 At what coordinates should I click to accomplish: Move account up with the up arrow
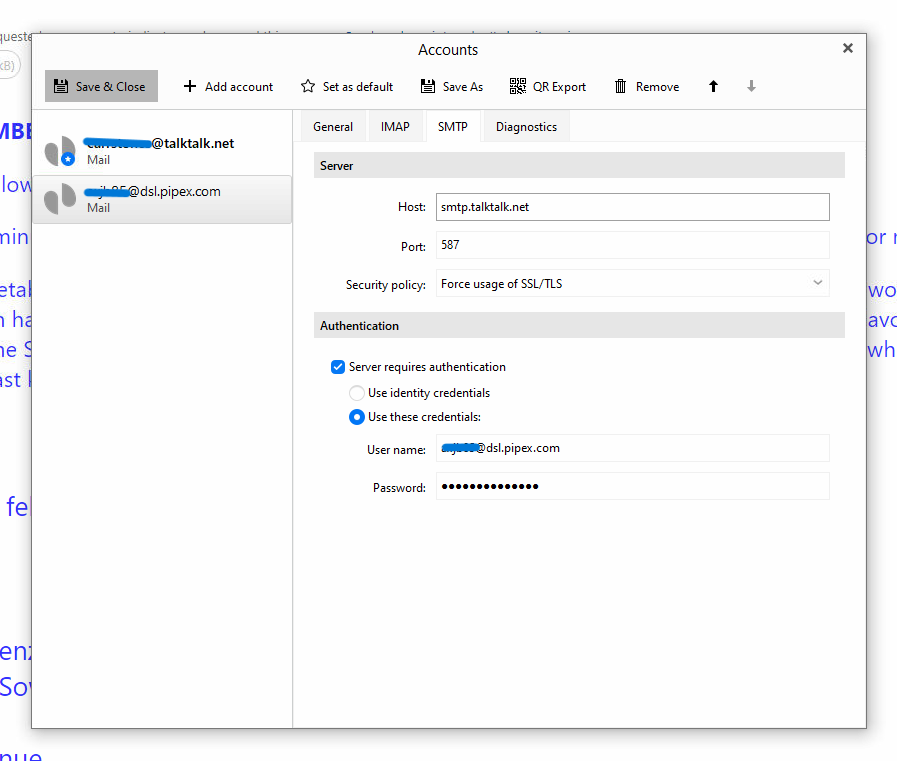pyautogui.click(x=713, y=87)
